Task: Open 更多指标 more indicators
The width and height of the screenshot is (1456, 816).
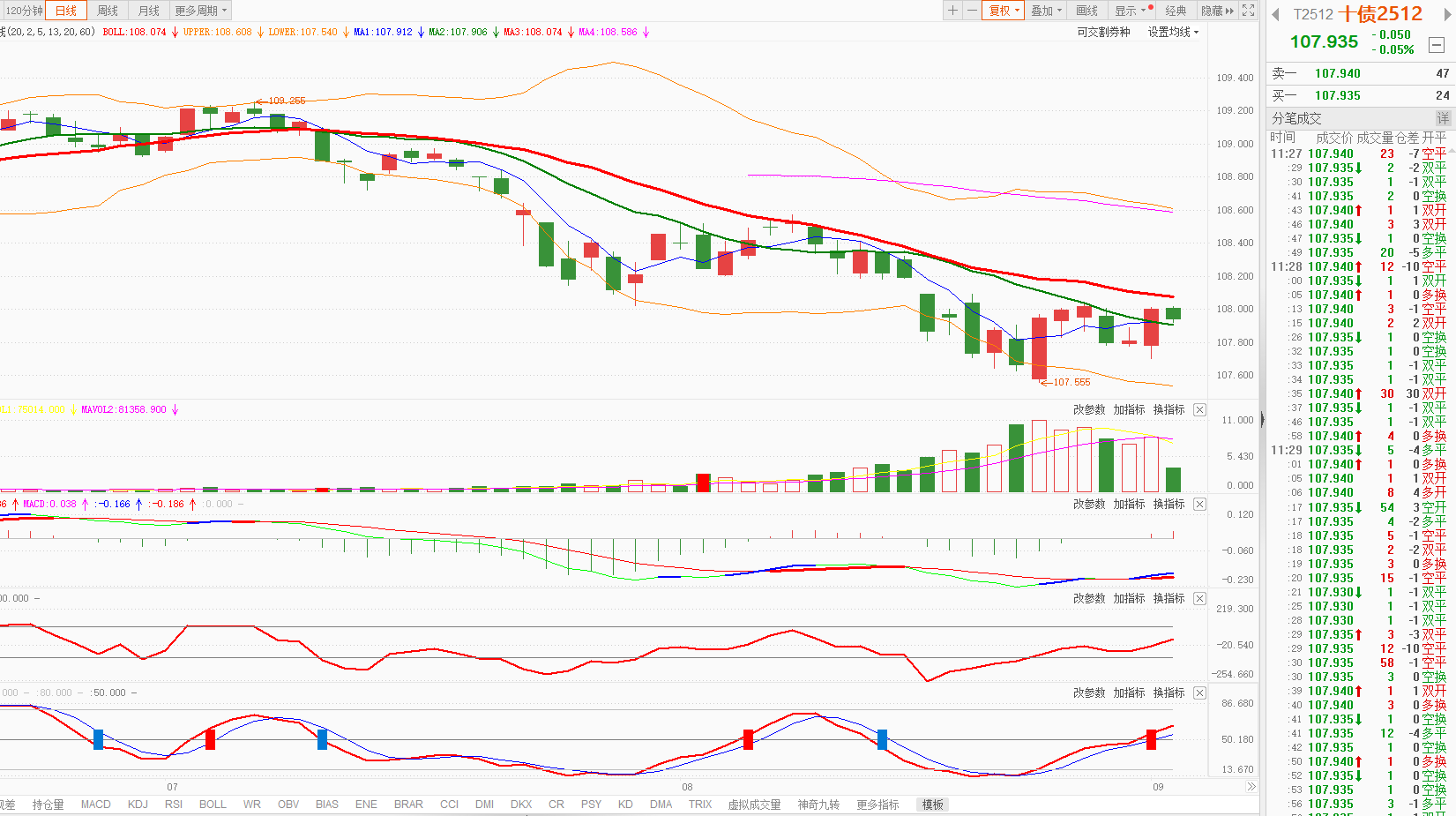Action: pos(877,805)
